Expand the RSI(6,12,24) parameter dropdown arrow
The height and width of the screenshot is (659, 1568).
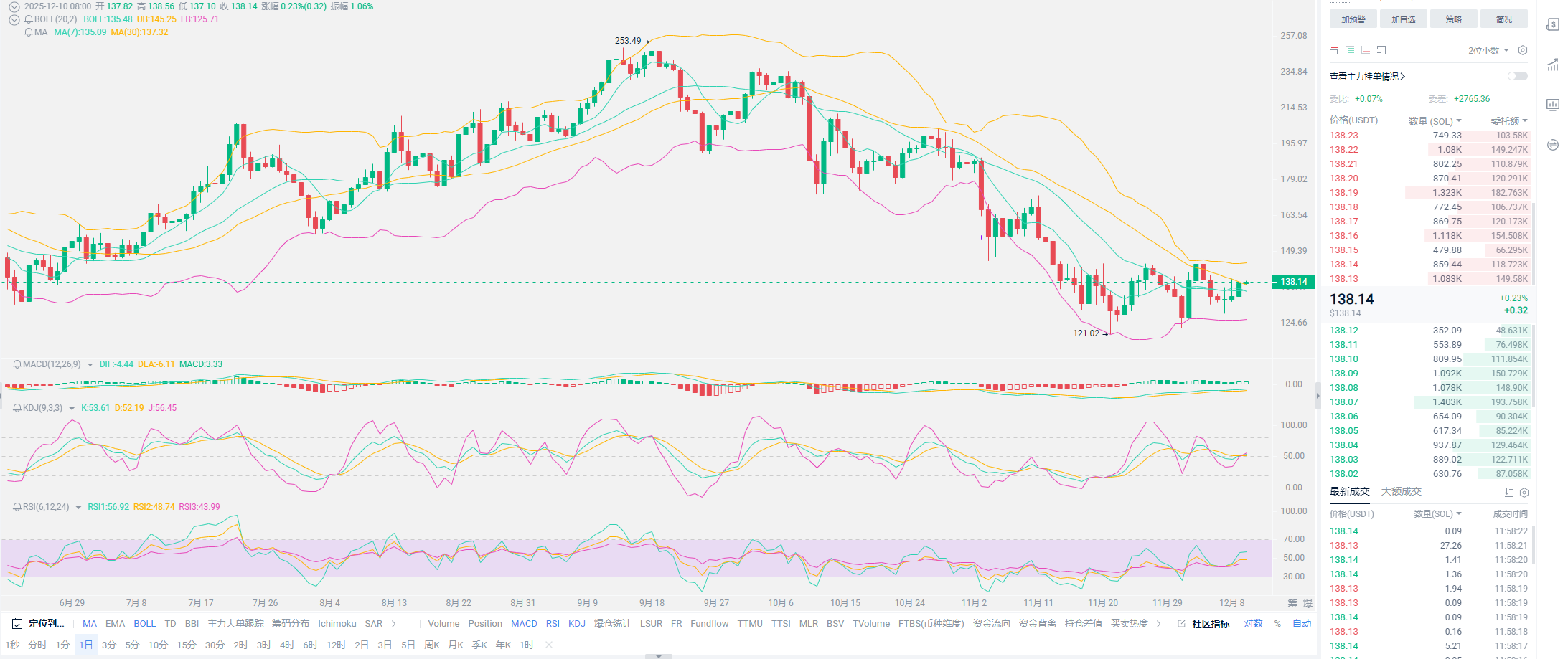tap(78, 508)
